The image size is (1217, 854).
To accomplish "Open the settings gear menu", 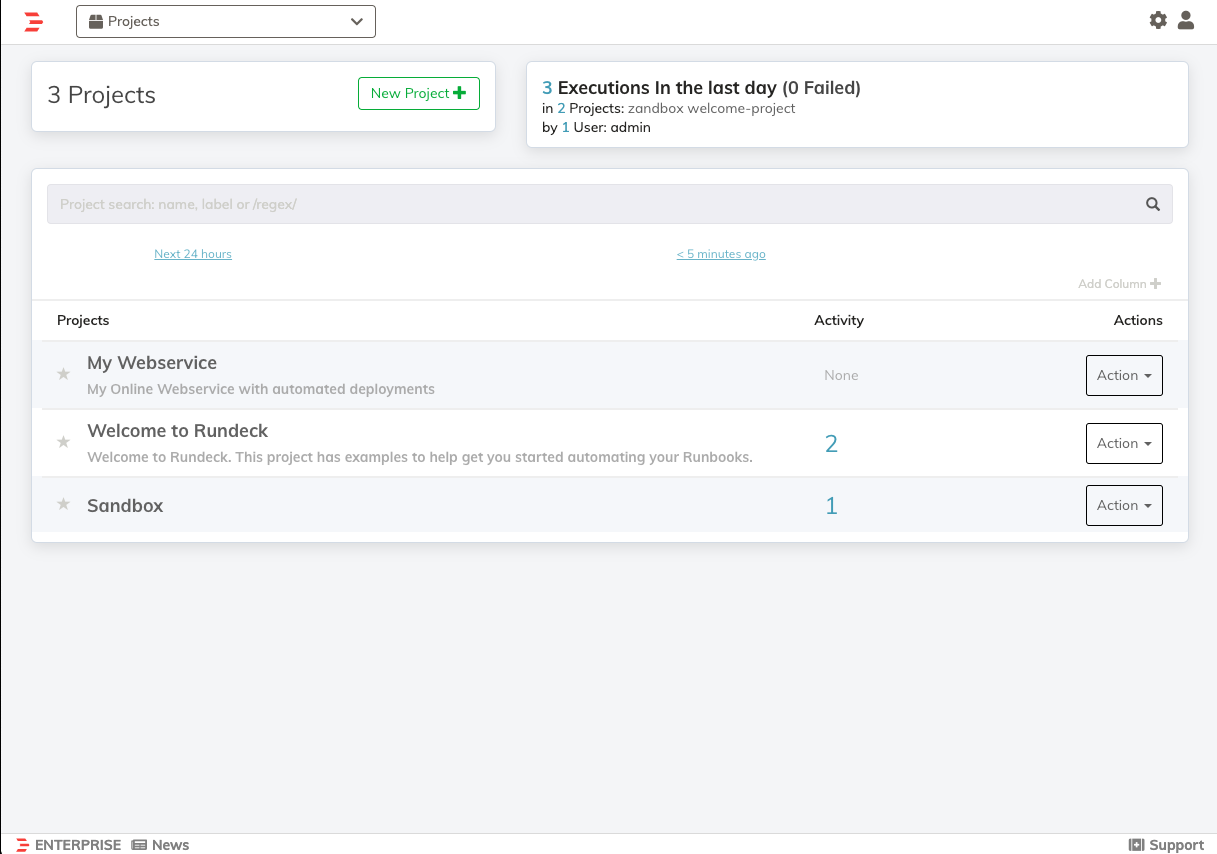I will coord(1158,20).
